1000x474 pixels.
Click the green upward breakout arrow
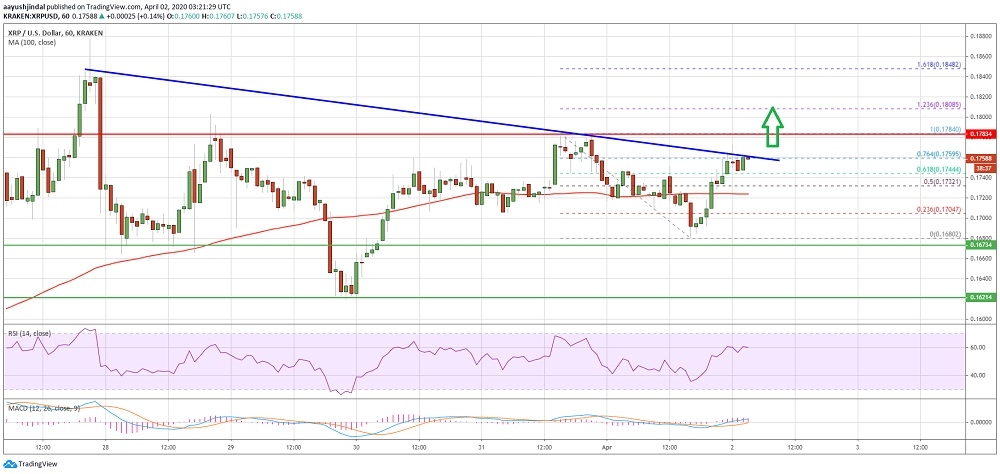point(773,121)
